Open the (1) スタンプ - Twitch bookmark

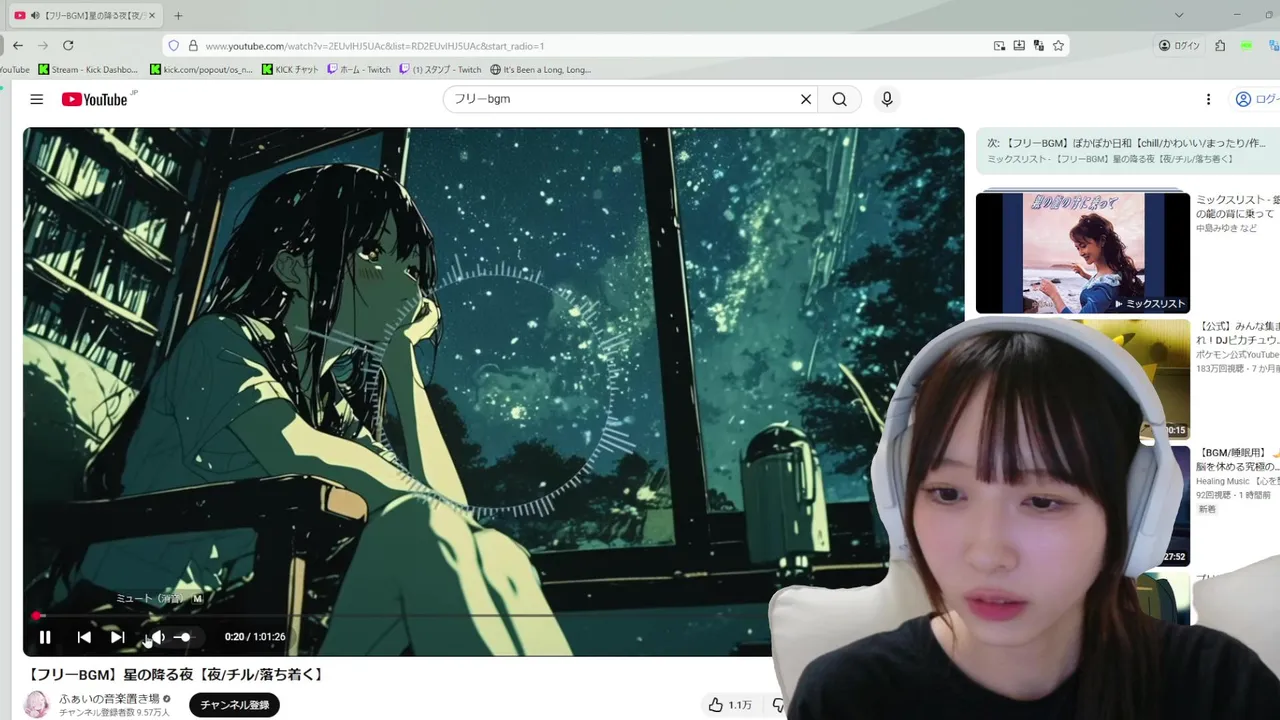point(440,70)
